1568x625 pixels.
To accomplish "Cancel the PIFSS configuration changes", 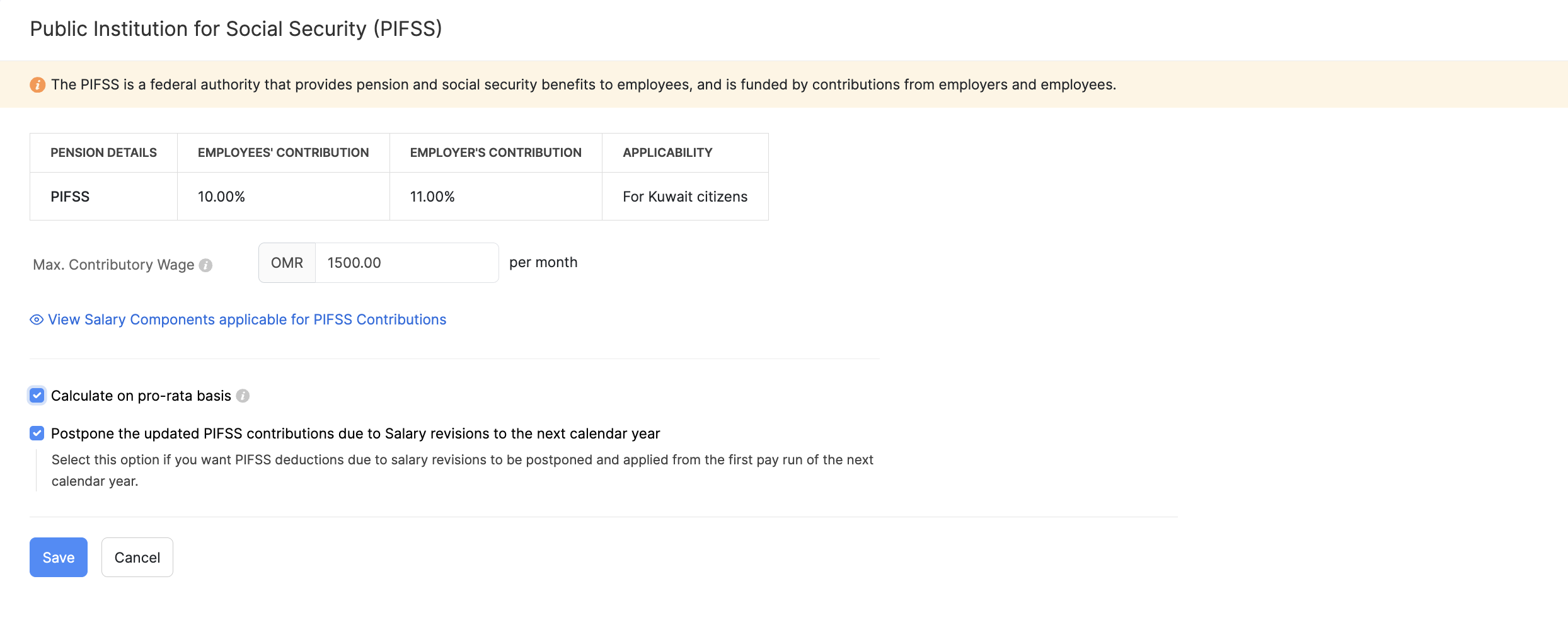I will (x=137, y=557).
